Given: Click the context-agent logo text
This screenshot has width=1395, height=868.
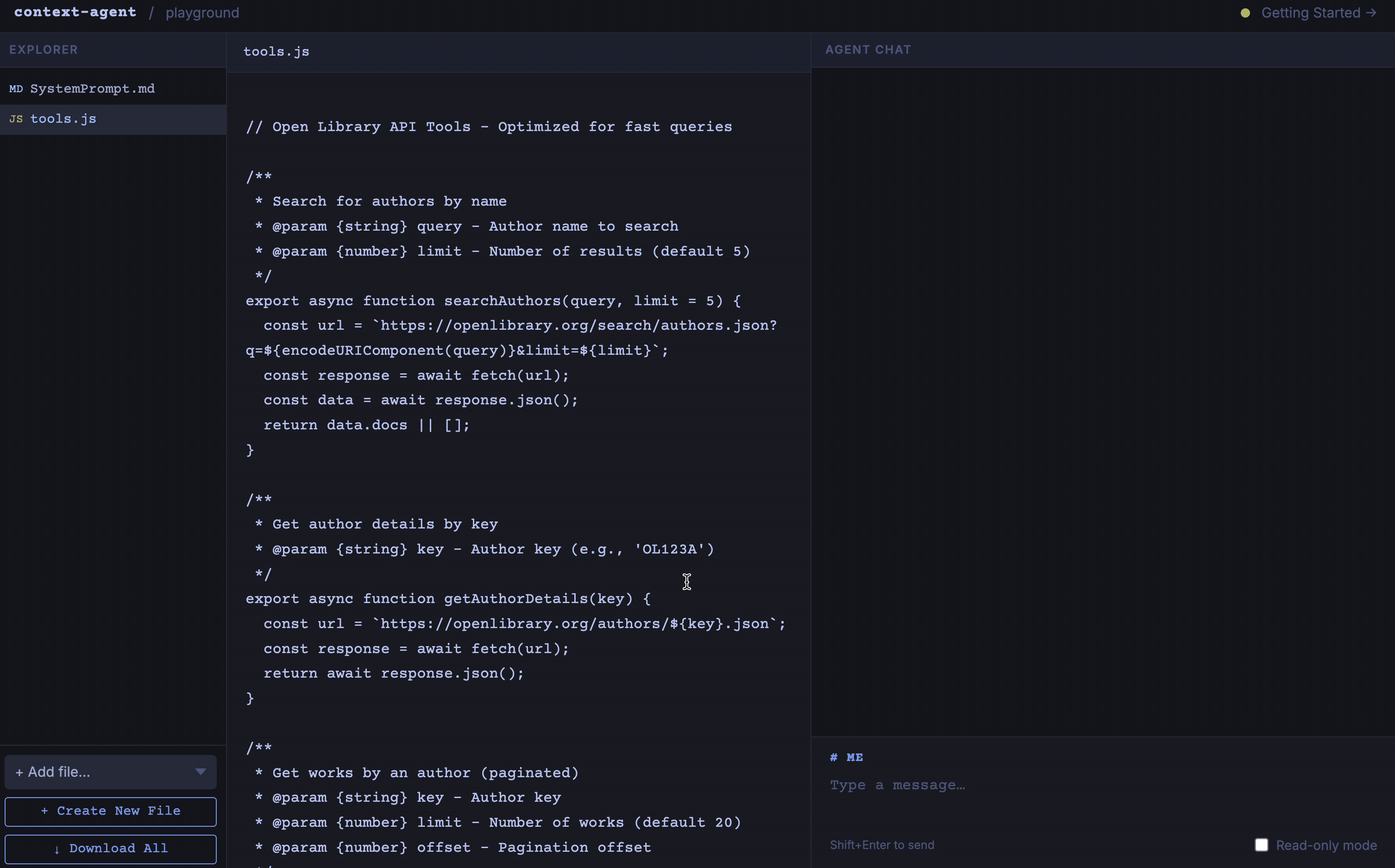Looking at the screenshot, I should (75, 12).
